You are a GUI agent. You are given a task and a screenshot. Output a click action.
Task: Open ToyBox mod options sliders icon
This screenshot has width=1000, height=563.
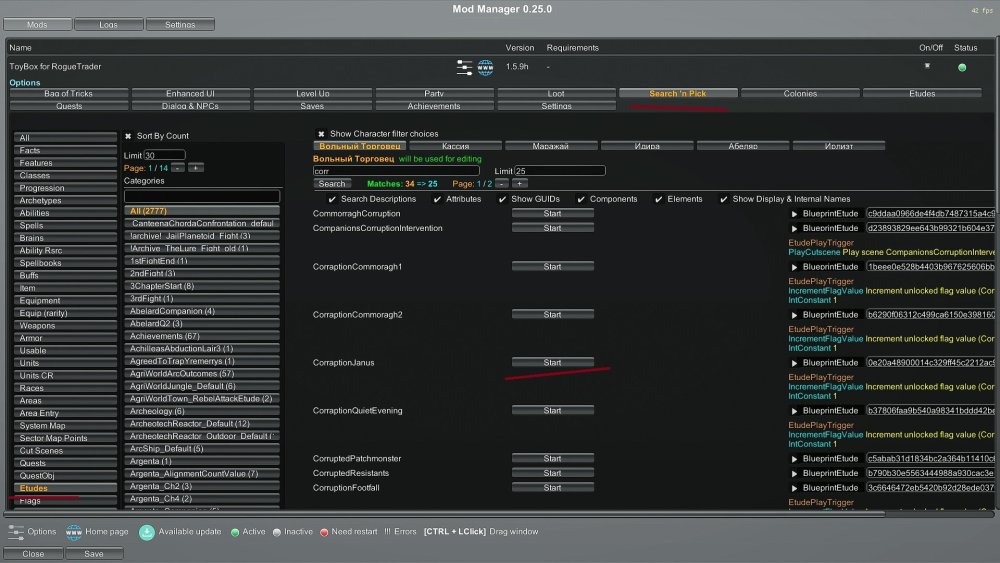pyautogui.click(x=465, y=67)
